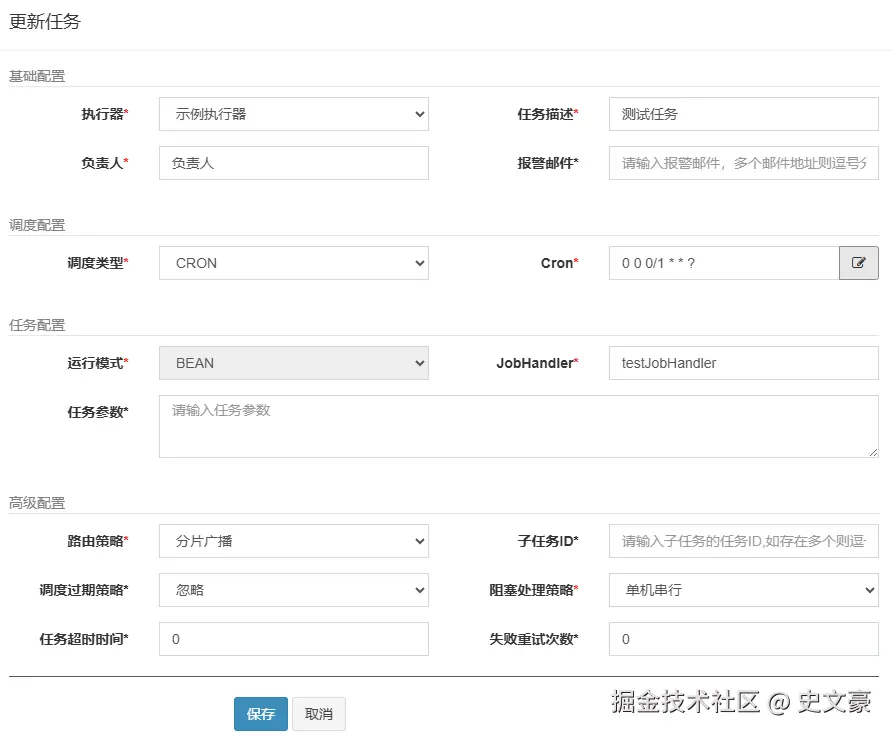Click the 调度过期策略 field label
893x737 pixels.
click(x=84, y=589)
